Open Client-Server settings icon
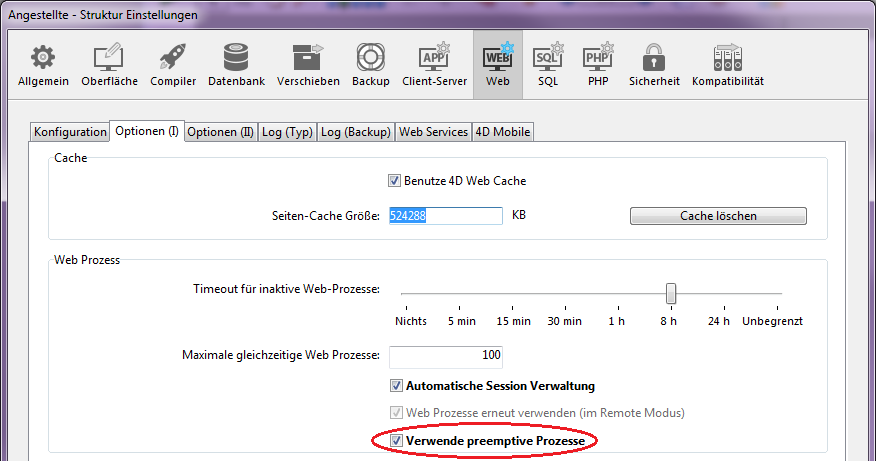Image resolution: width=876 pixels, height=461 pixels. coord(434,58)
